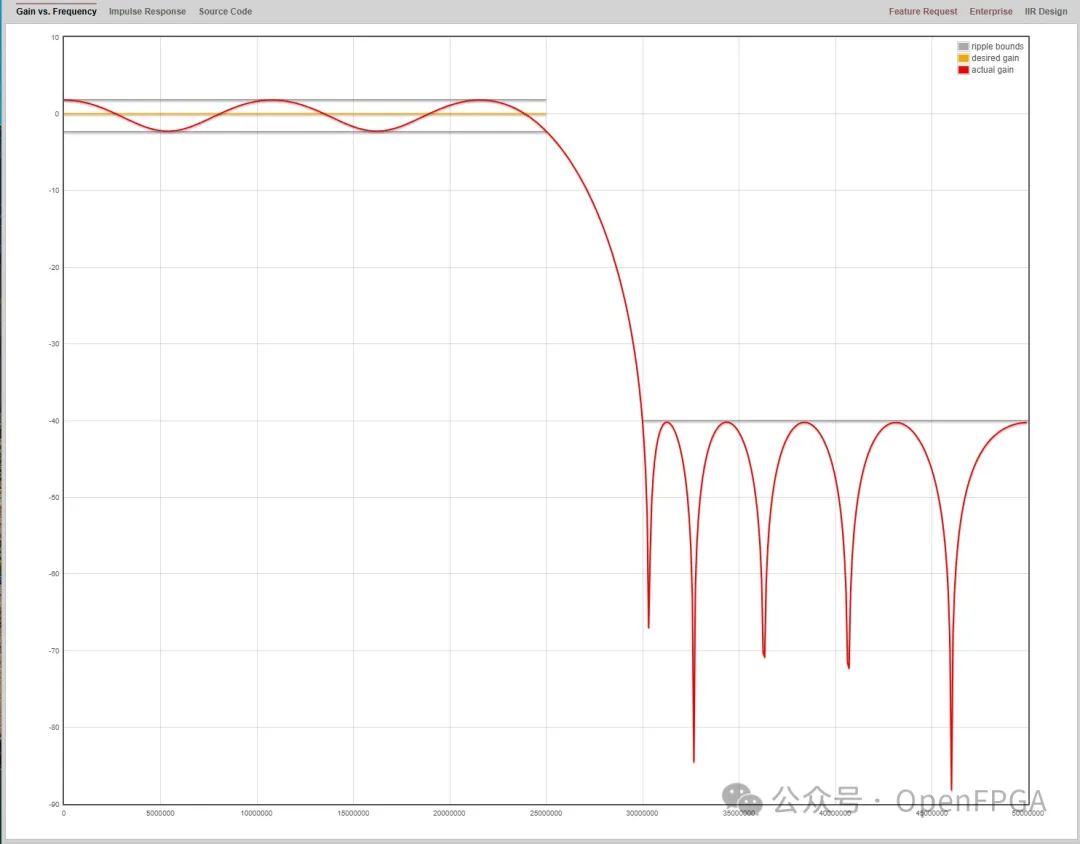
Task: Select the 'ripple bounds' legend label
Action: click(x=997, y=47)
